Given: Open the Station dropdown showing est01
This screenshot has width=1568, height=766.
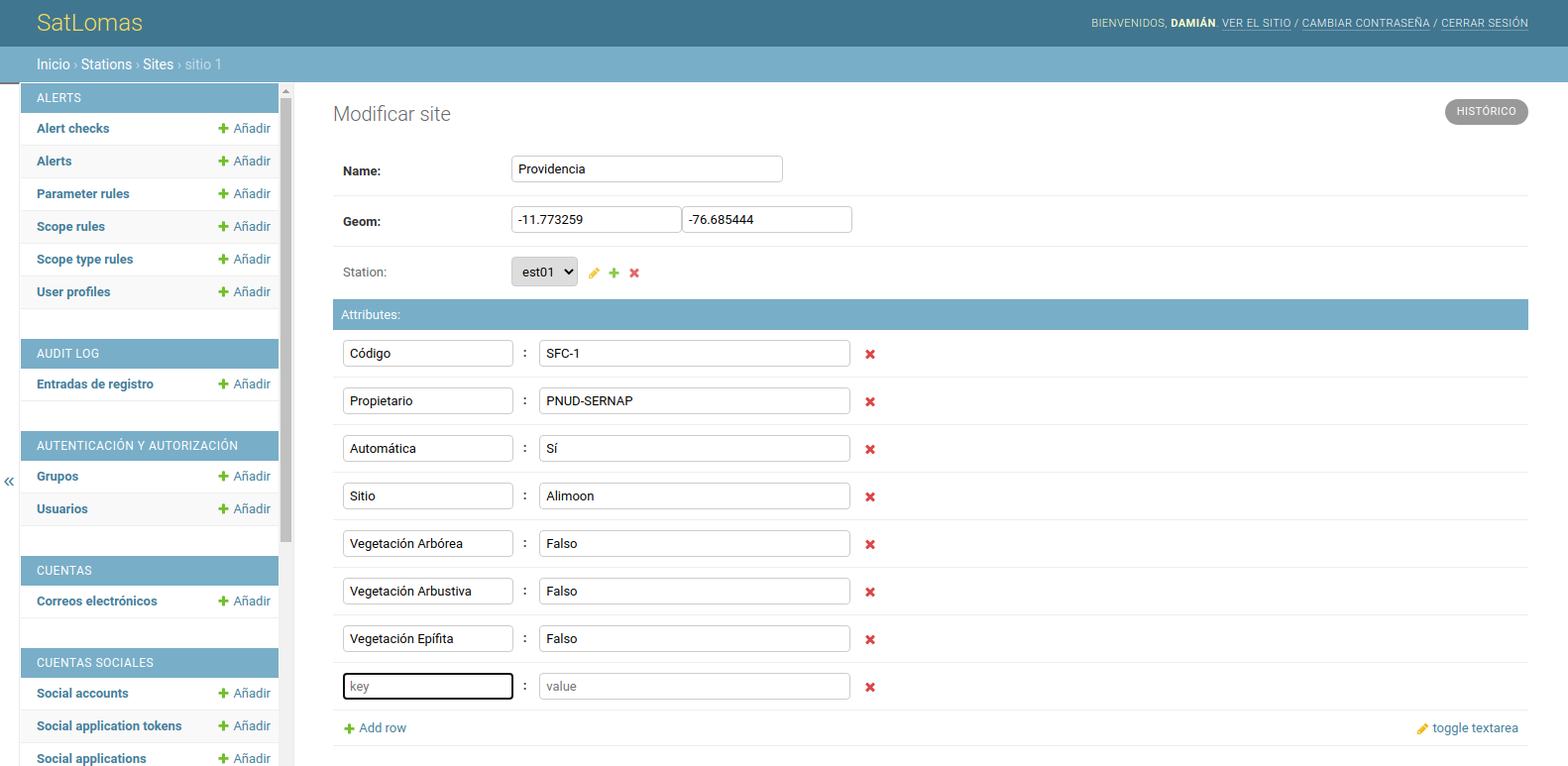Looking at the screenshot, I should (544, 273).
